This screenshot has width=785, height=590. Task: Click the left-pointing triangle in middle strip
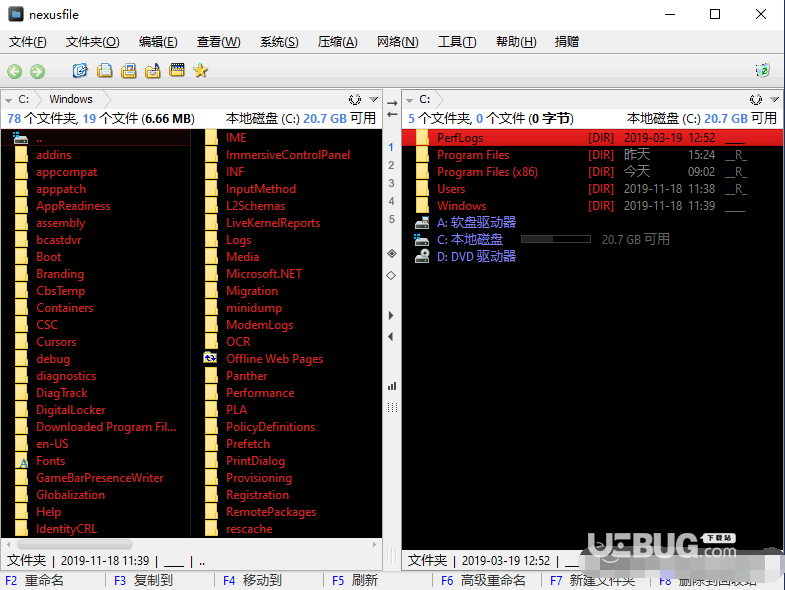(391, 337)
